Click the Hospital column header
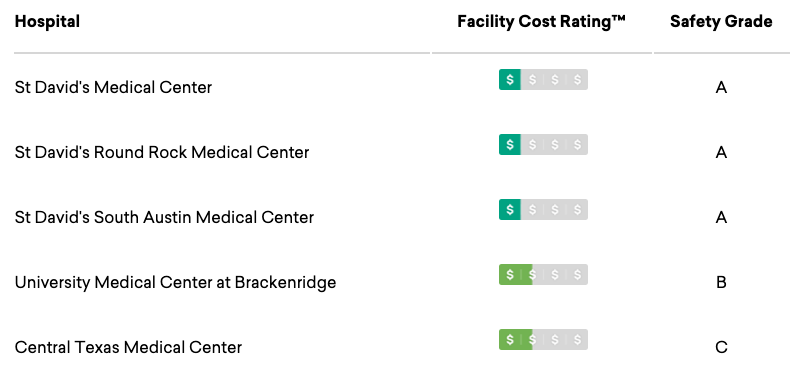The image size is (803, 378). (x=47, y=22)
